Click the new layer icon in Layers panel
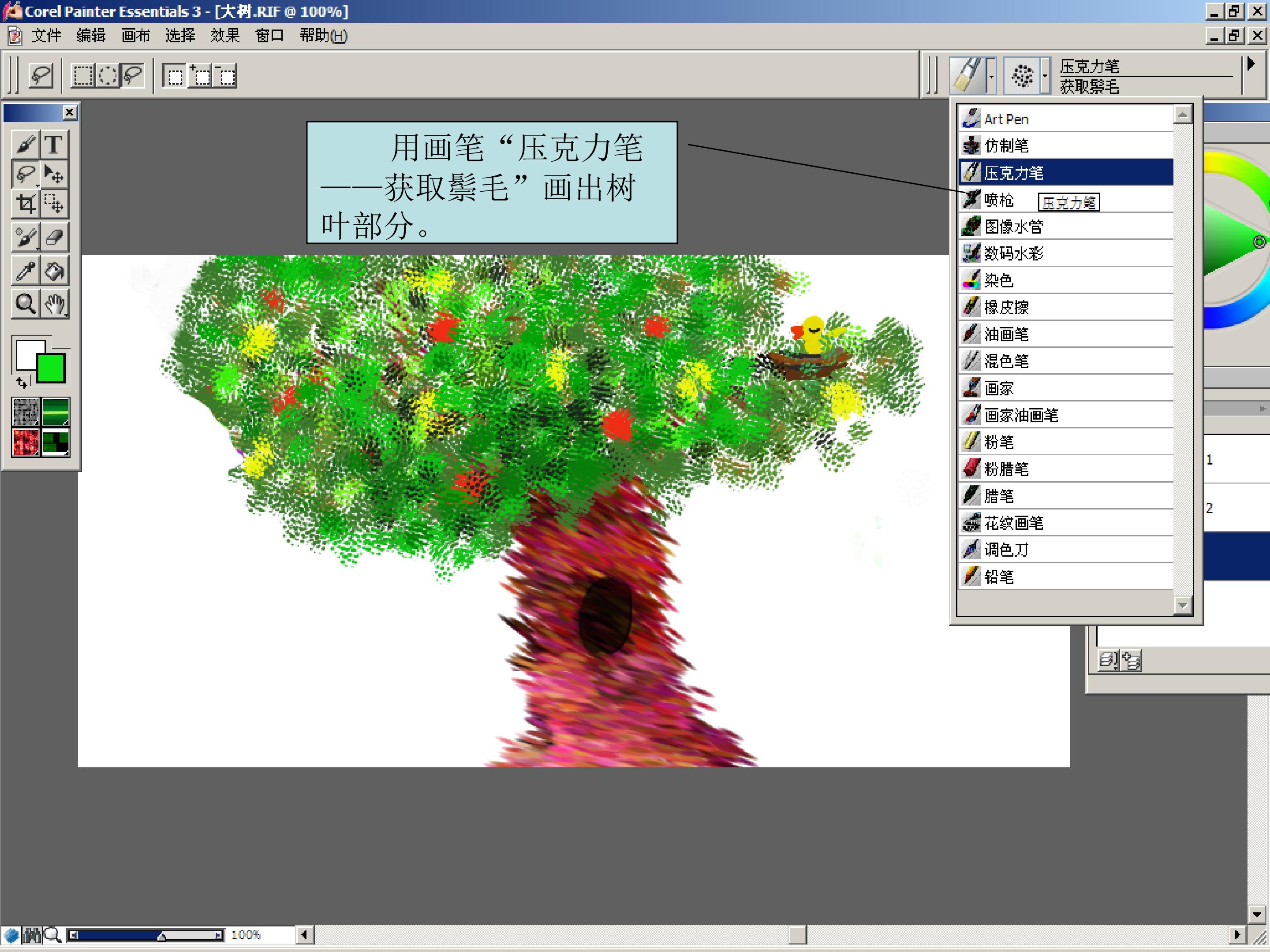Image resolution: width=1270 pixels, height=952 pixels. point(1131,661)
